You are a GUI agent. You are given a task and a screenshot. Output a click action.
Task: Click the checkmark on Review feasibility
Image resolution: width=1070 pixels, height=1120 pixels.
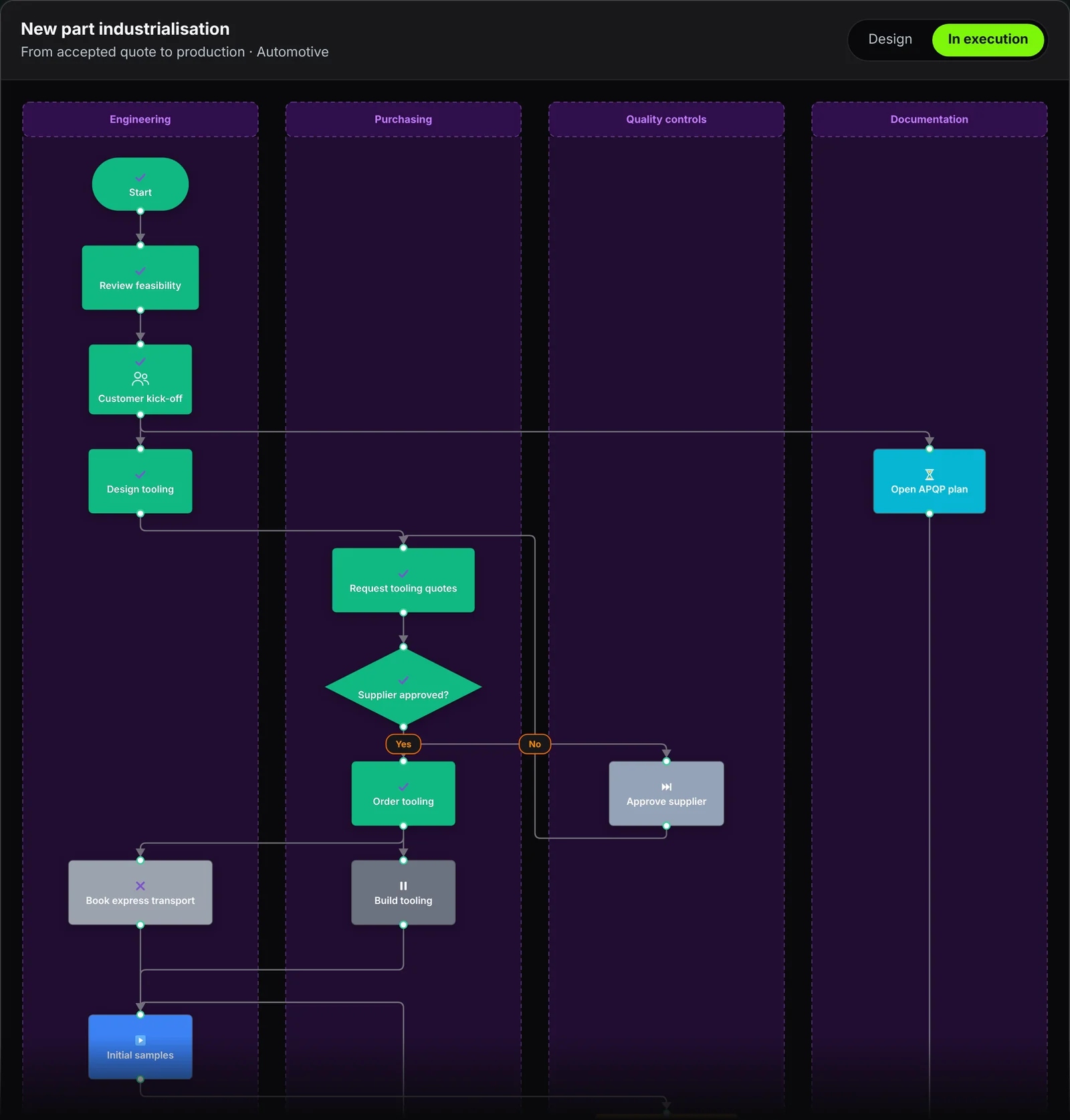click(140, 271)
